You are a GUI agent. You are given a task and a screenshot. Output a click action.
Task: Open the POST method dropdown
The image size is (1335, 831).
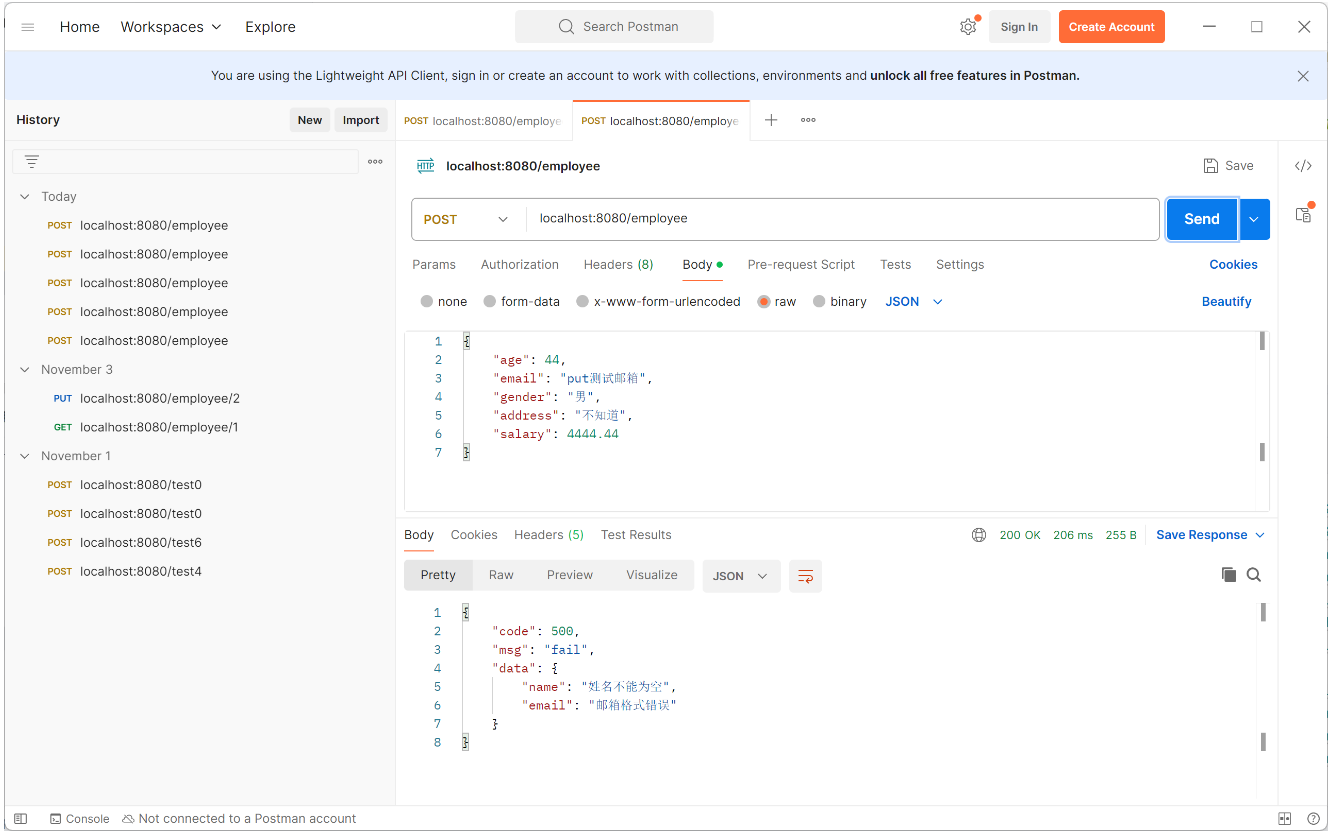pyautogui.click(x=467, y=219)
